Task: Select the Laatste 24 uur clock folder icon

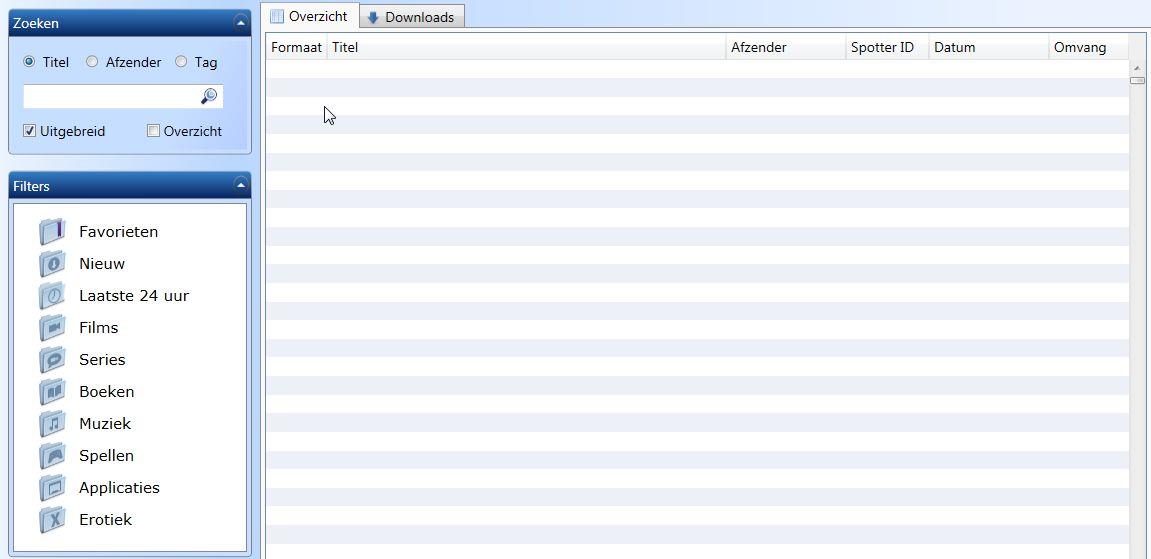Action: [52, 296]
